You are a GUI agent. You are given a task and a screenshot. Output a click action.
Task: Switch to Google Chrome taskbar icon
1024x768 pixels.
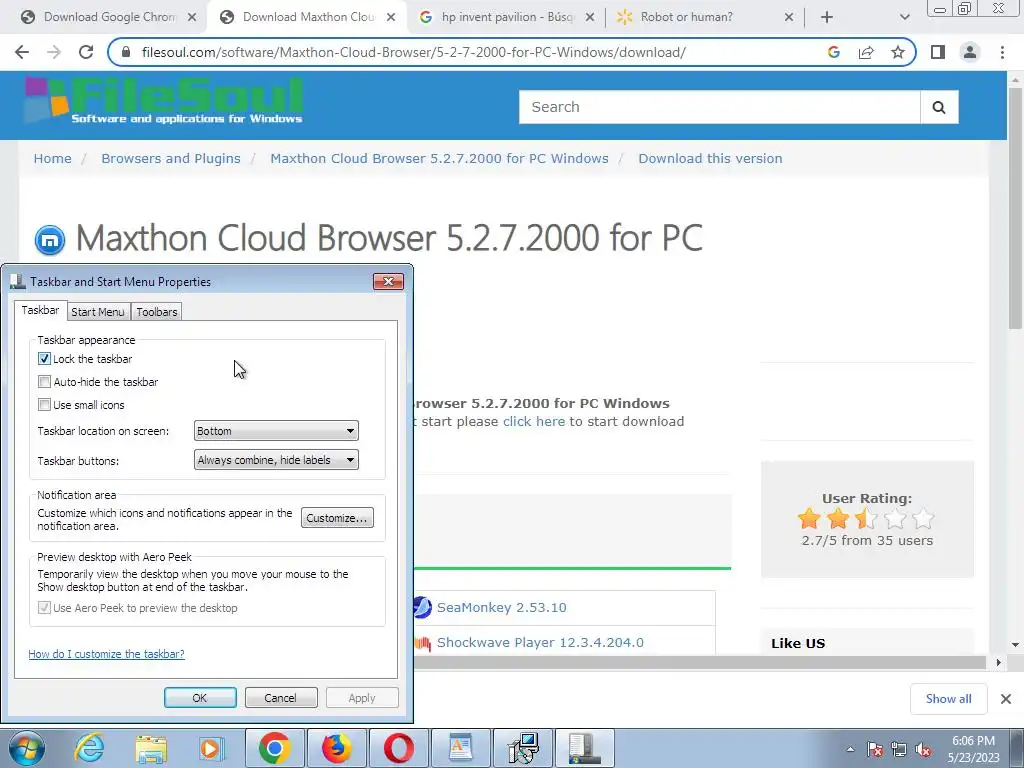pyautogui.click(x=274, y=748)
